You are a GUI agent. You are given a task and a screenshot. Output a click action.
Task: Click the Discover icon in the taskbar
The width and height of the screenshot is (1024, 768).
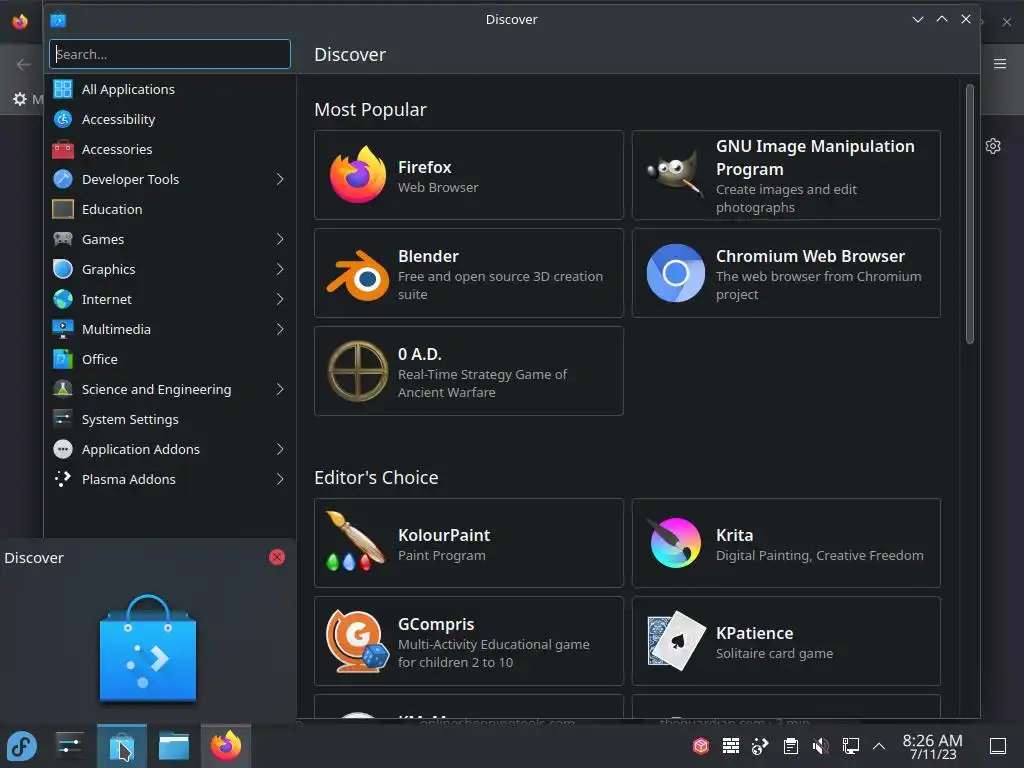[121, 746]
